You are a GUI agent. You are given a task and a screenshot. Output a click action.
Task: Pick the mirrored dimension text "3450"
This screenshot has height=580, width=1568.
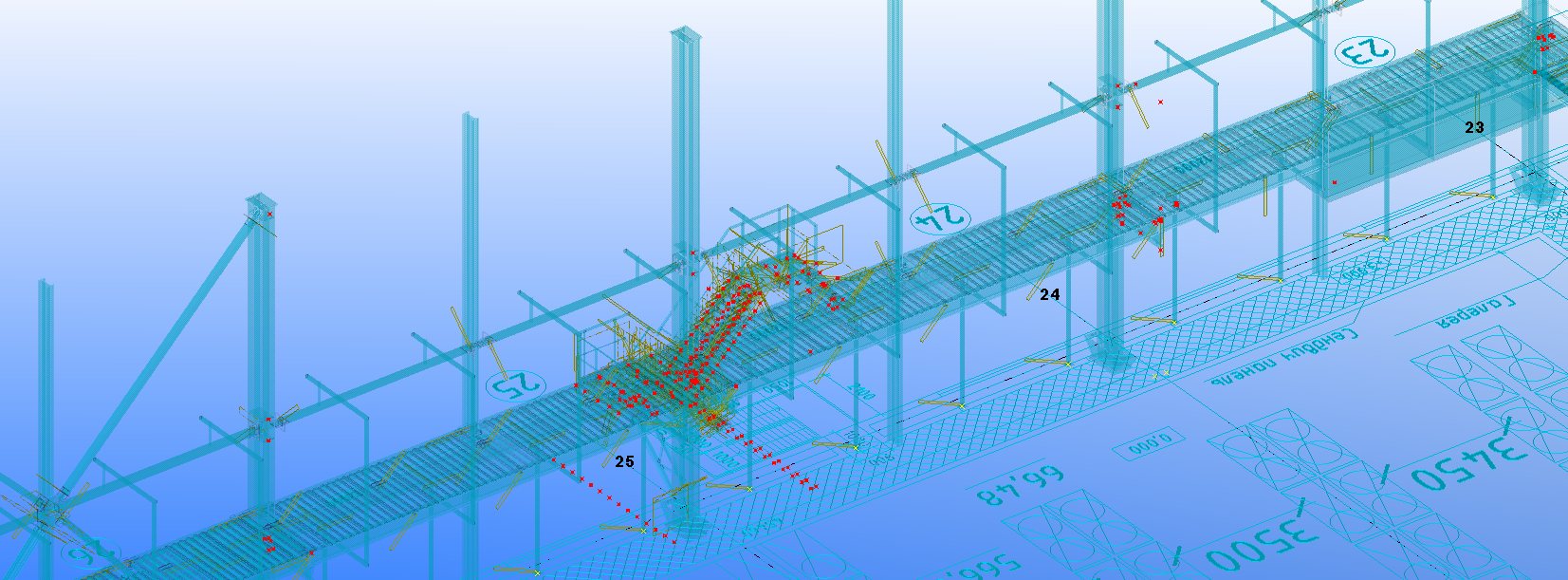(x=1468, y=461)
